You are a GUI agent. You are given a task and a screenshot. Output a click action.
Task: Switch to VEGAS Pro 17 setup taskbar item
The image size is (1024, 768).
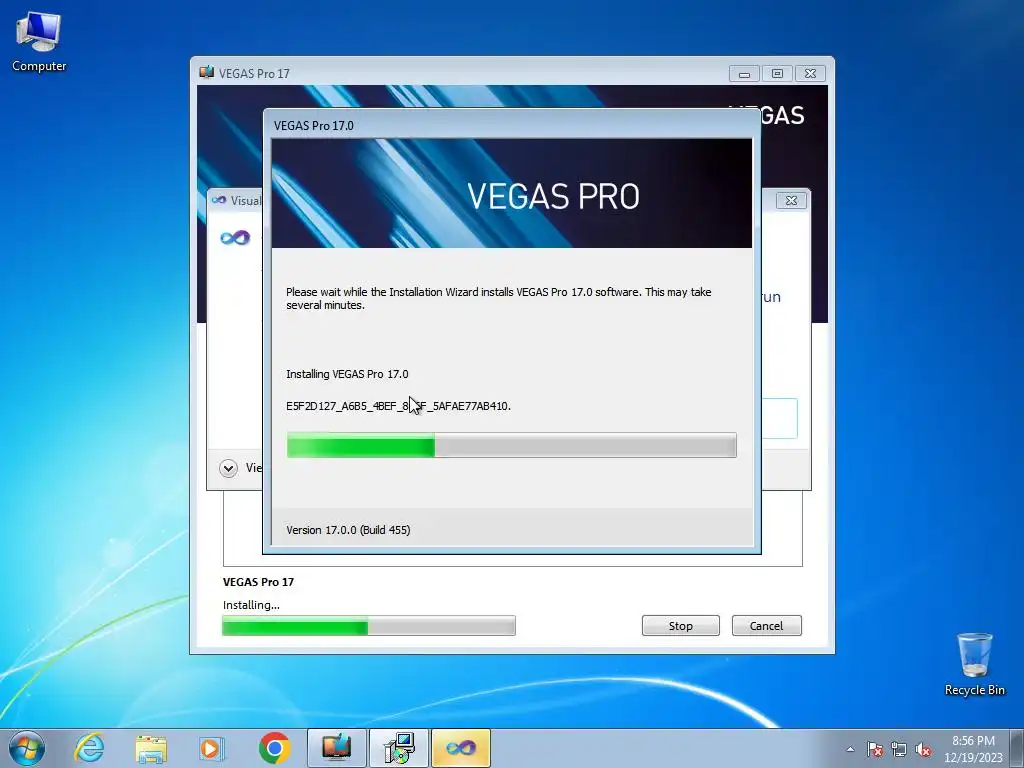336,748
